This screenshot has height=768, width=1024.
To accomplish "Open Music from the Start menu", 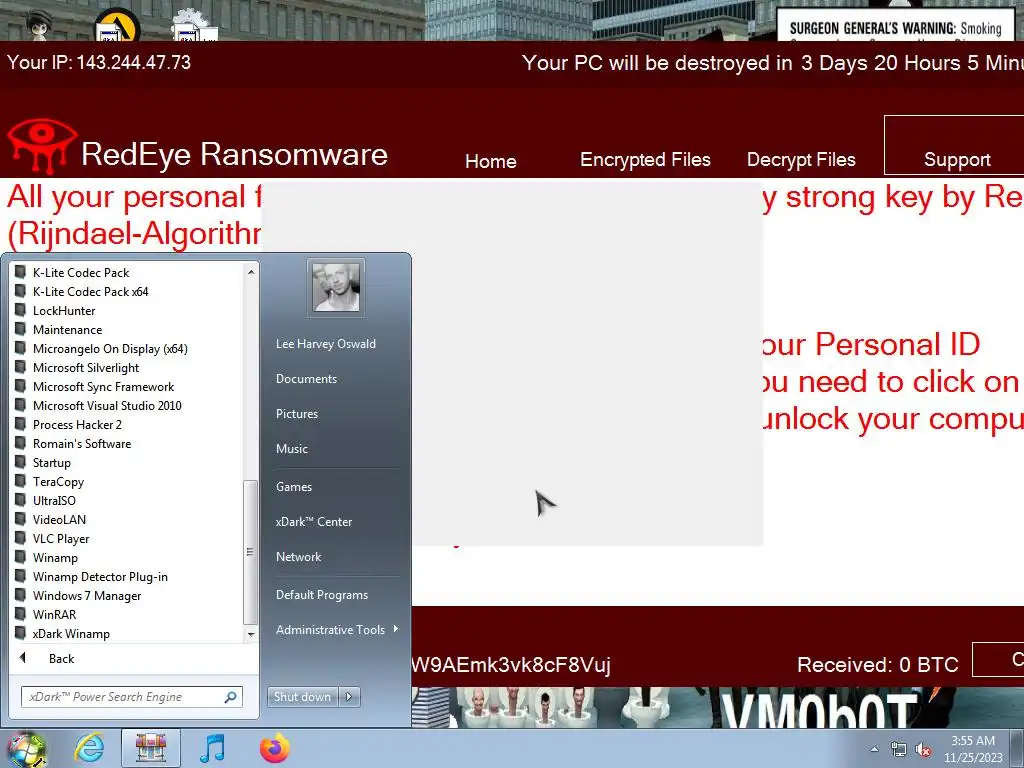I will [x=291, y=449].
